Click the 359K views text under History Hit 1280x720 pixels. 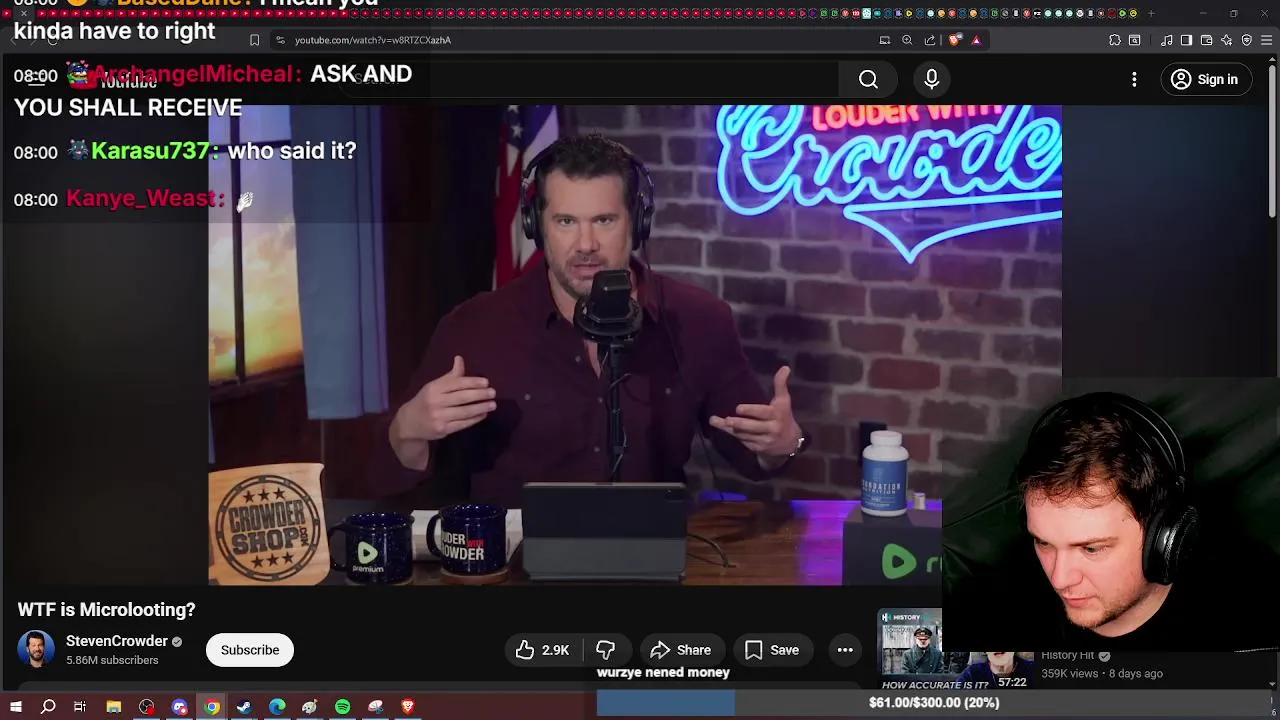tap(1069, 674)
